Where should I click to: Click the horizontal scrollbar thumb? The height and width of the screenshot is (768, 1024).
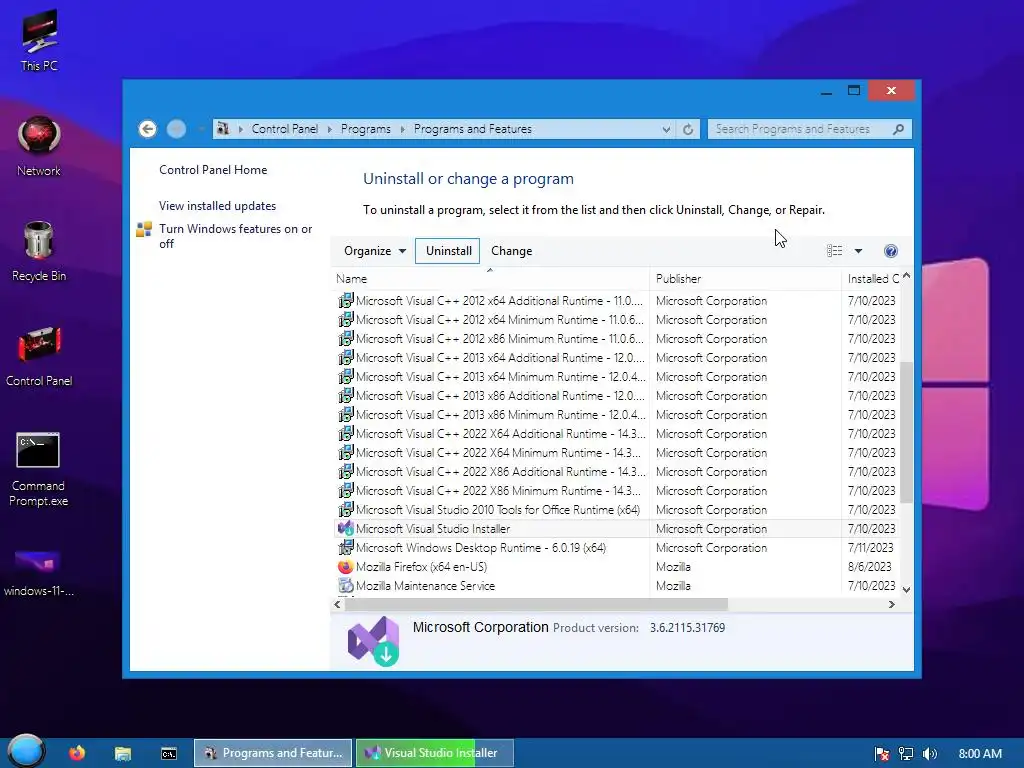[536, 605]
